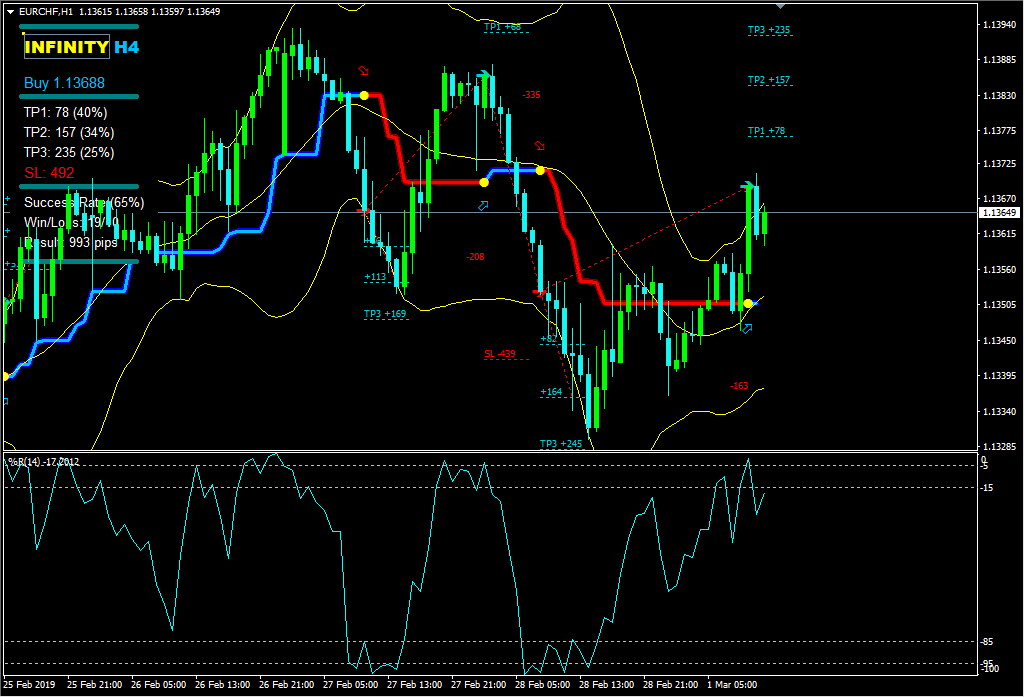Click the 1.13940 price scale value
The width and height of the screenshot is (1025, 697).
(x=1000, y=25)
